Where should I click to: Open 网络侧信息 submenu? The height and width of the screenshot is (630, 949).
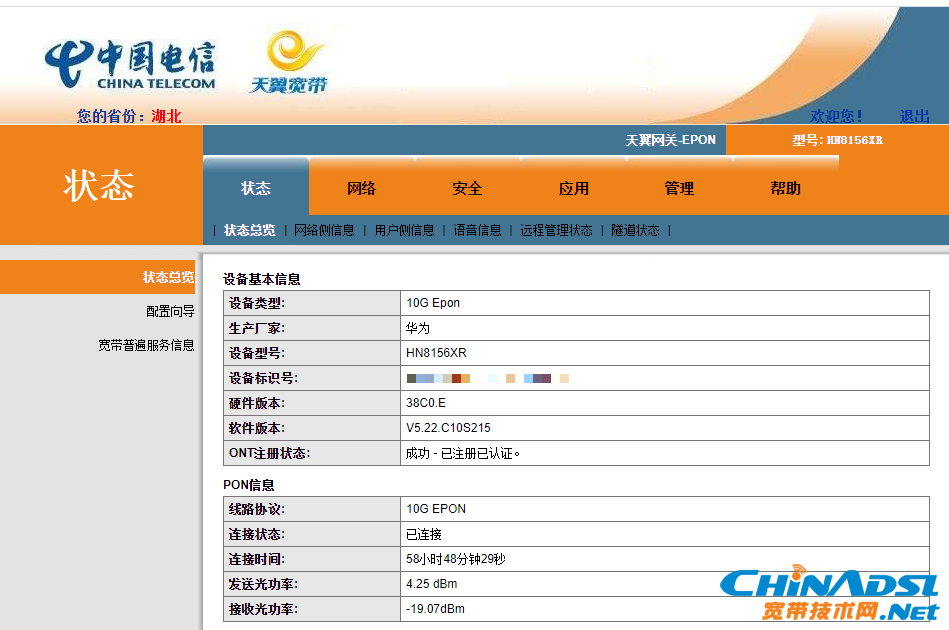pyautogui.click(x=324, y=231)
